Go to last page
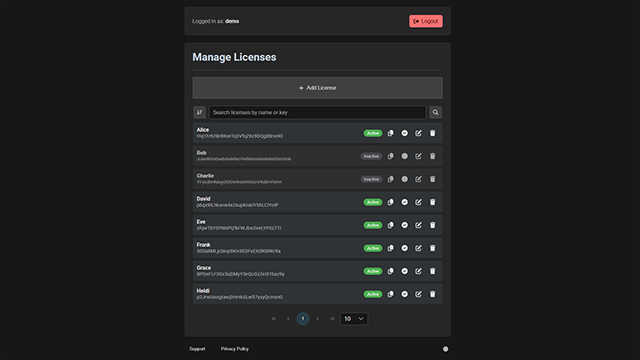Viewport: 640px width, 360px height. pyautogui.click(x=332, y=318)
